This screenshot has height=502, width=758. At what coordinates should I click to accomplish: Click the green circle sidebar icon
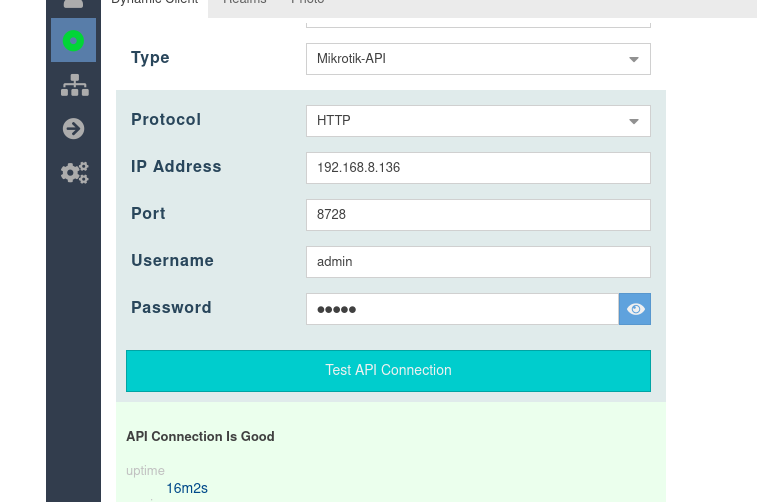click(73, 40)
